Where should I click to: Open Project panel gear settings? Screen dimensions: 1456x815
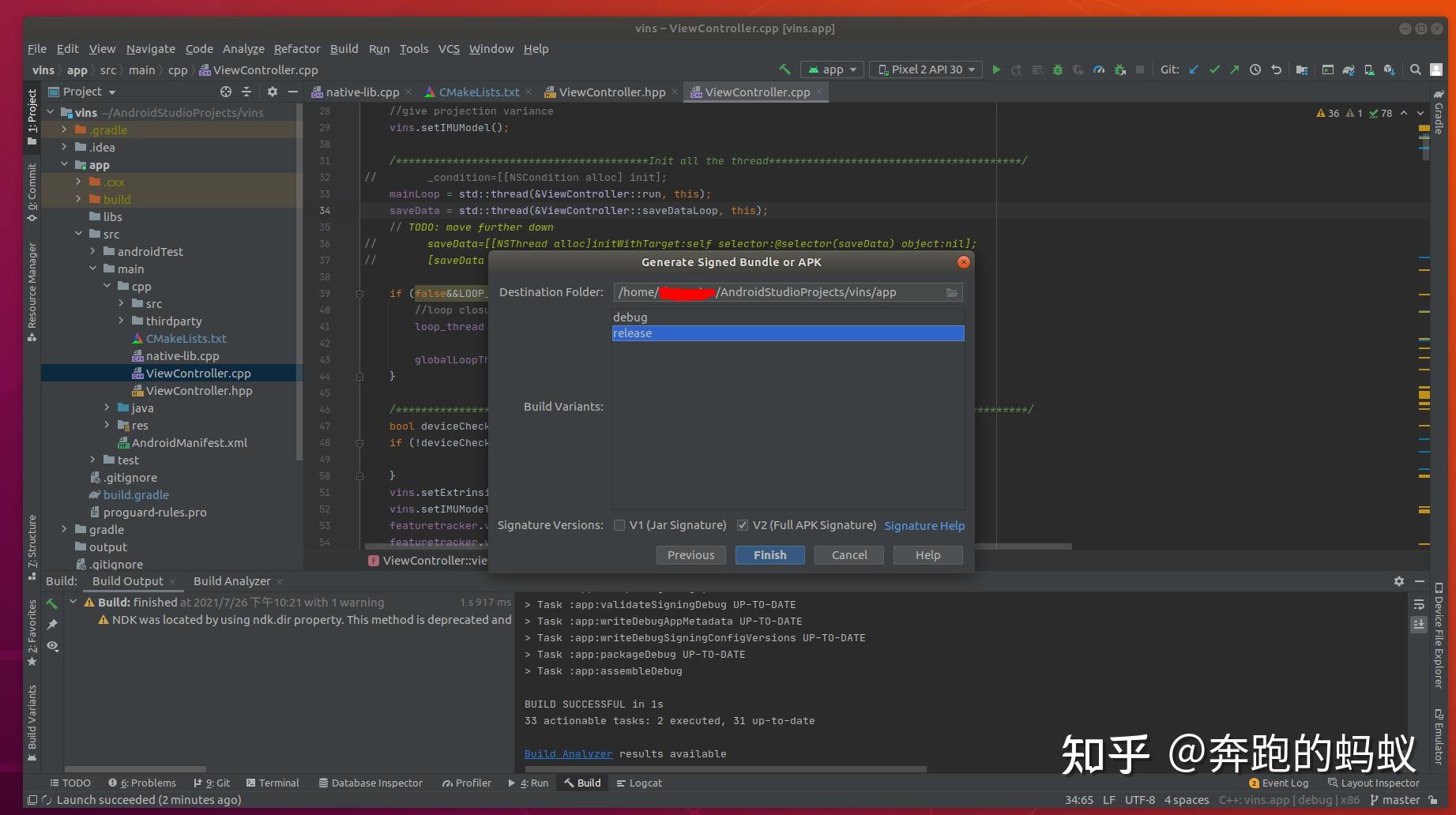tap(273, 92)
